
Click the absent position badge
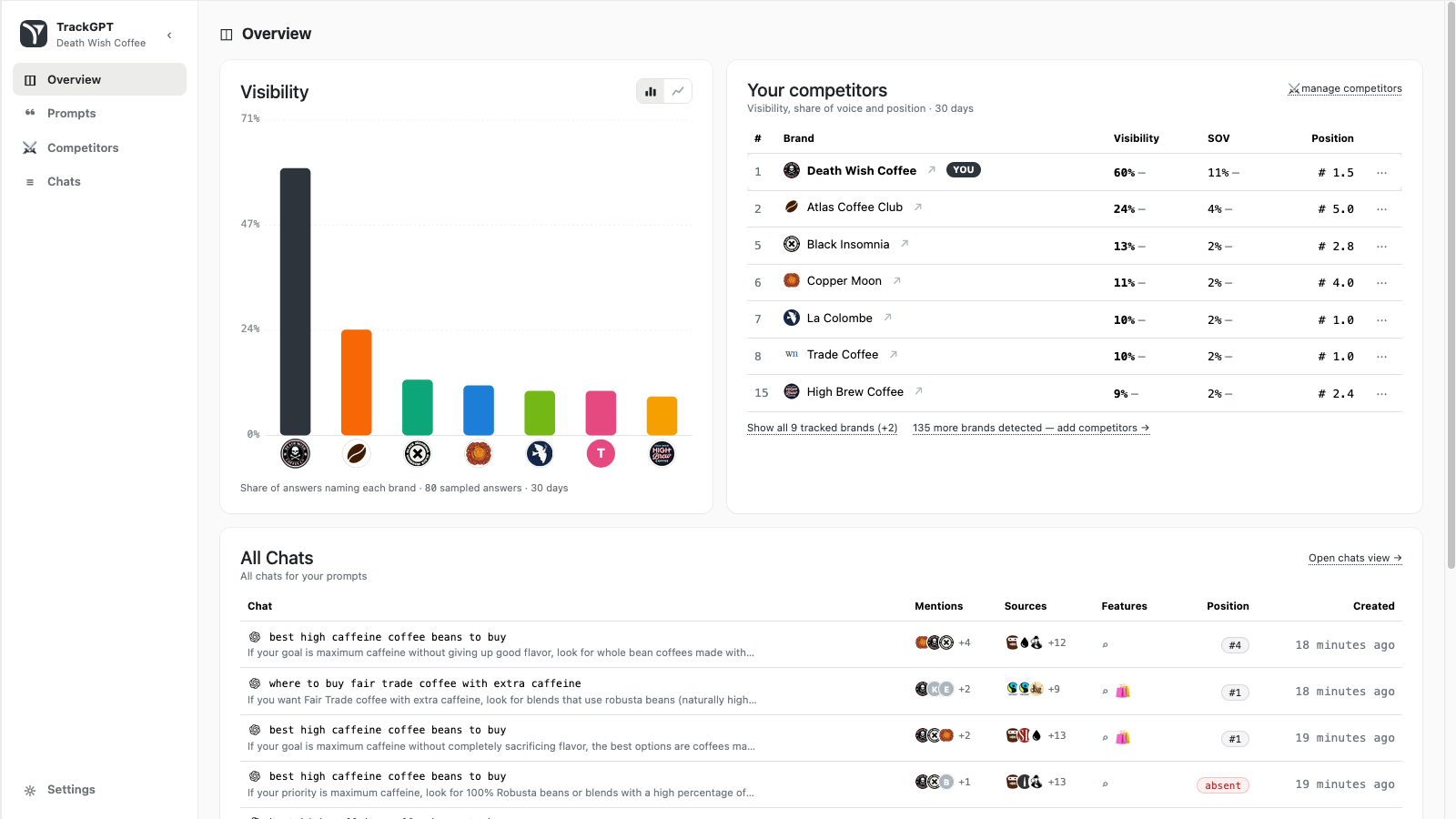click(1223, 785)
